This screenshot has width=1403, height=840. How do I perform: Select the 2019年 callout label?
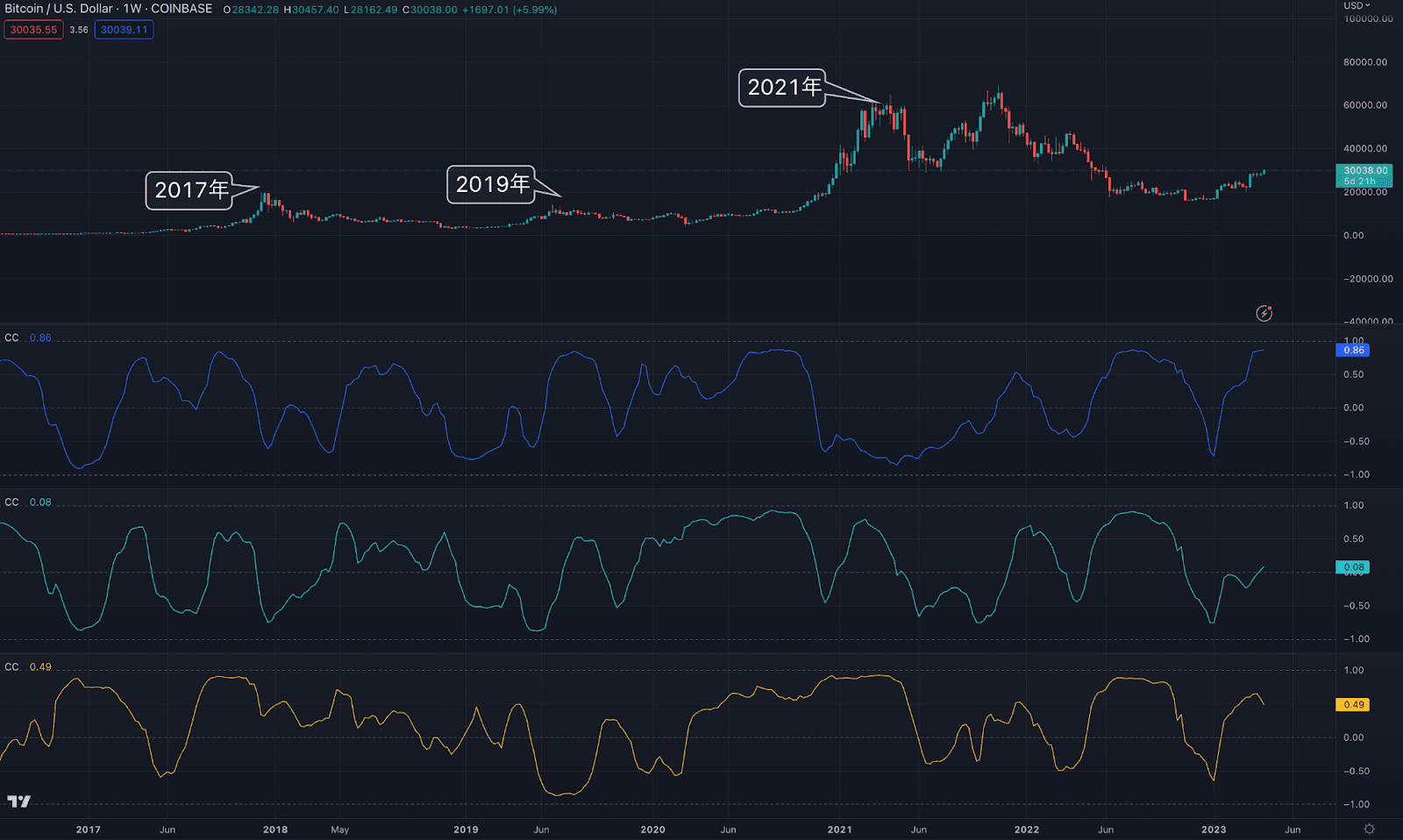[491, 184]
